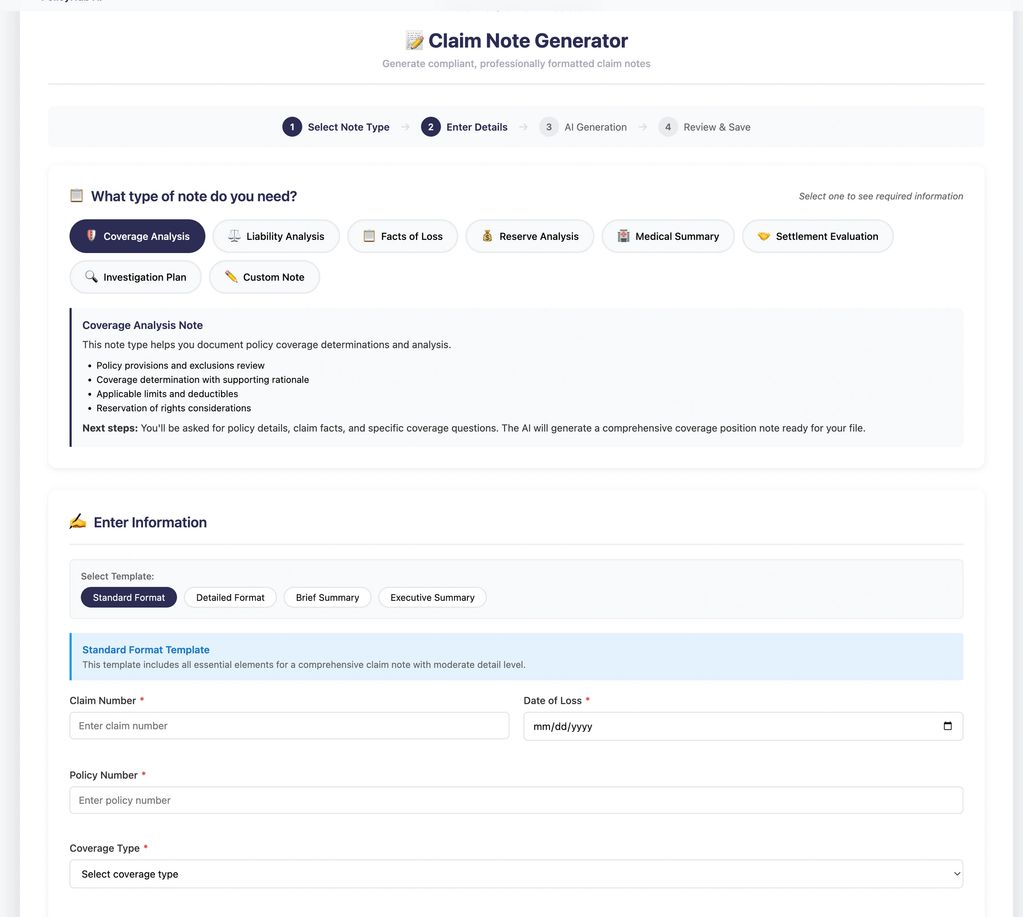Click the handshake icon on Settlement Evaluation
The image size is (1023, 917).
764,236
